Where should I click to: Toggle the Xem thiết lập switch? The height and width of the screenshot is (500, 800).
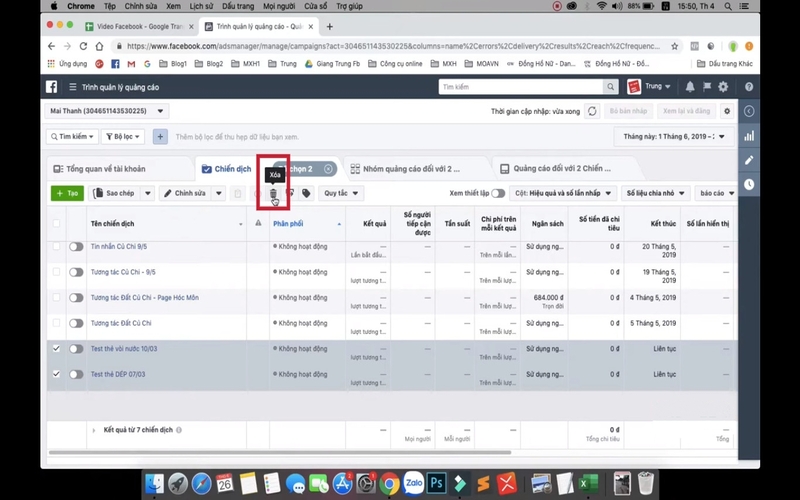pyautogui.click(x=498, y=193)
